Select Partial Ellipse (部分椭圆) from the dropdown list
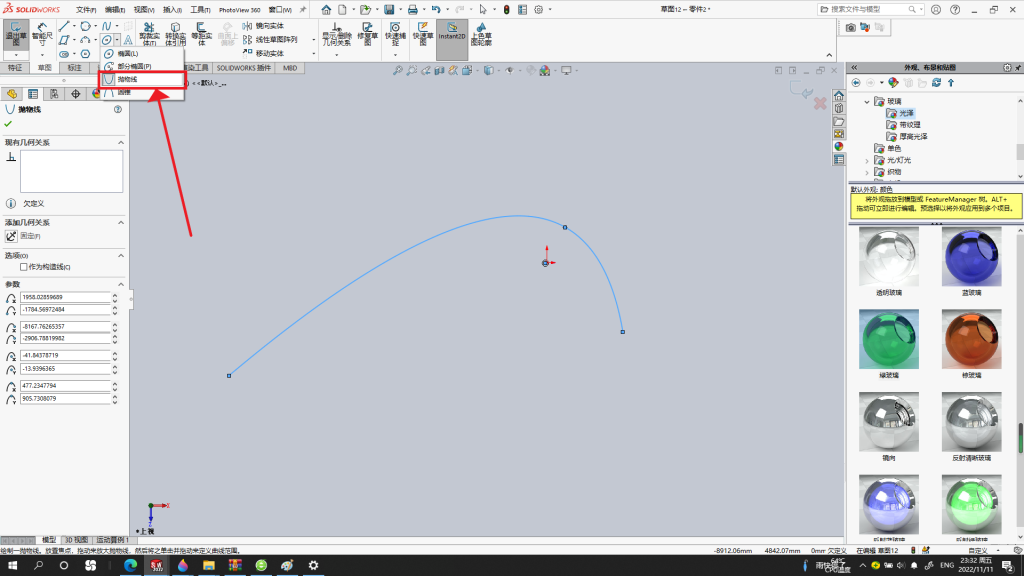The image size is (1024, 576). click(134, 67)
